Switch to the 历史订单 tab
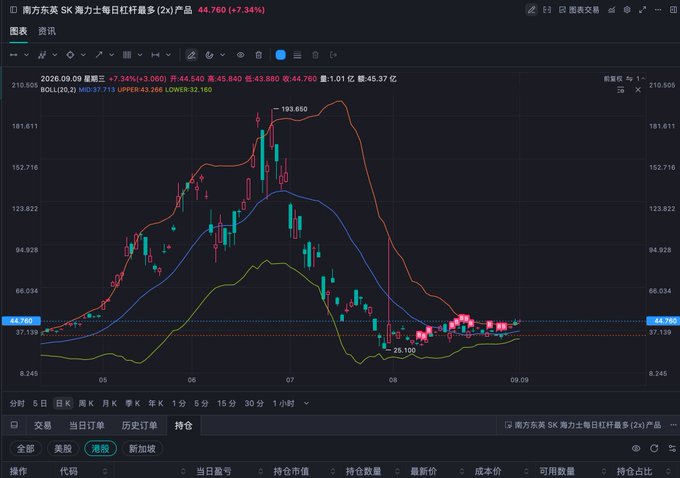Viewport: 680px width, 478px height. point(139,426)
